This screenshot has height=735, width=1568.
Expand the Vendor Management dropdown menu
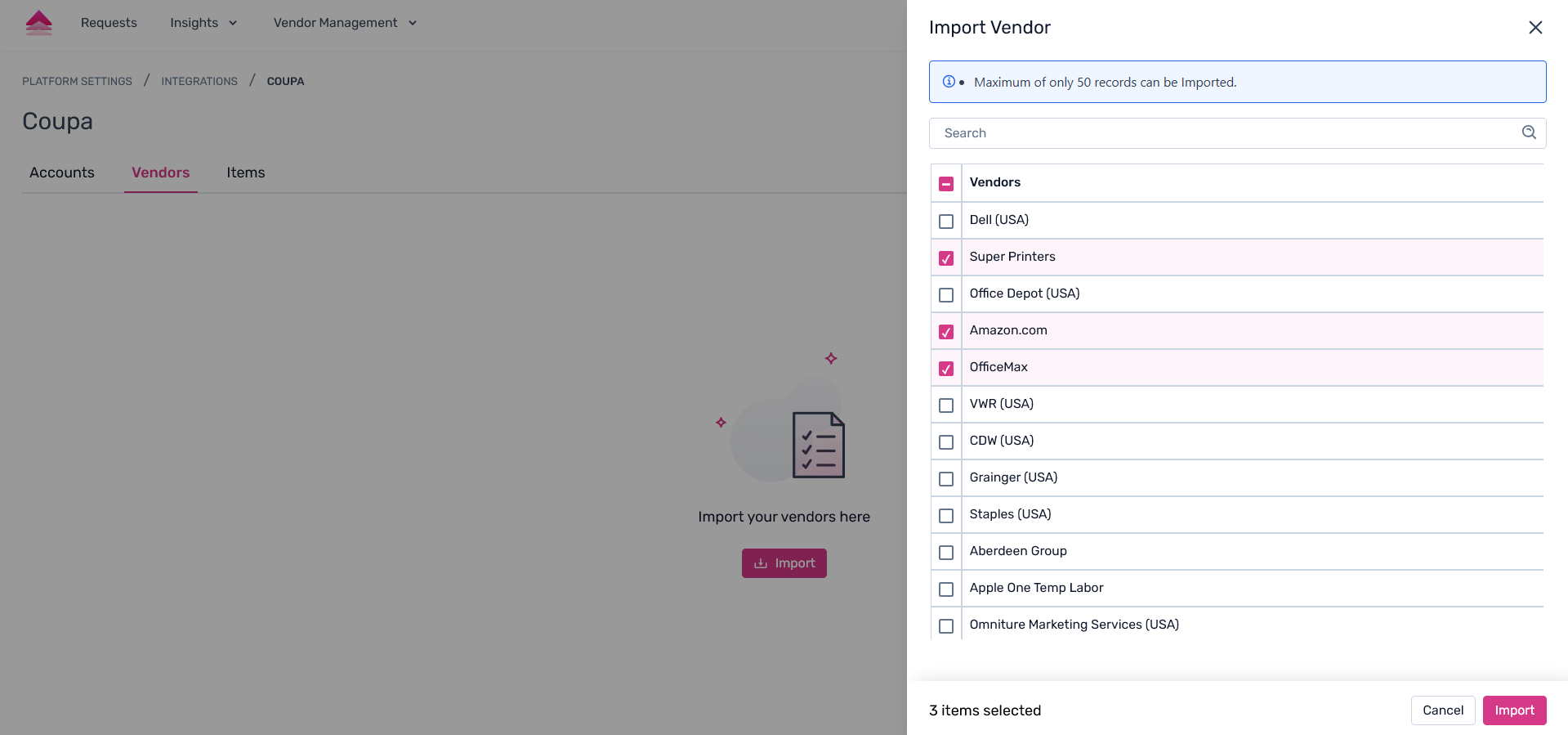point(345,23)
